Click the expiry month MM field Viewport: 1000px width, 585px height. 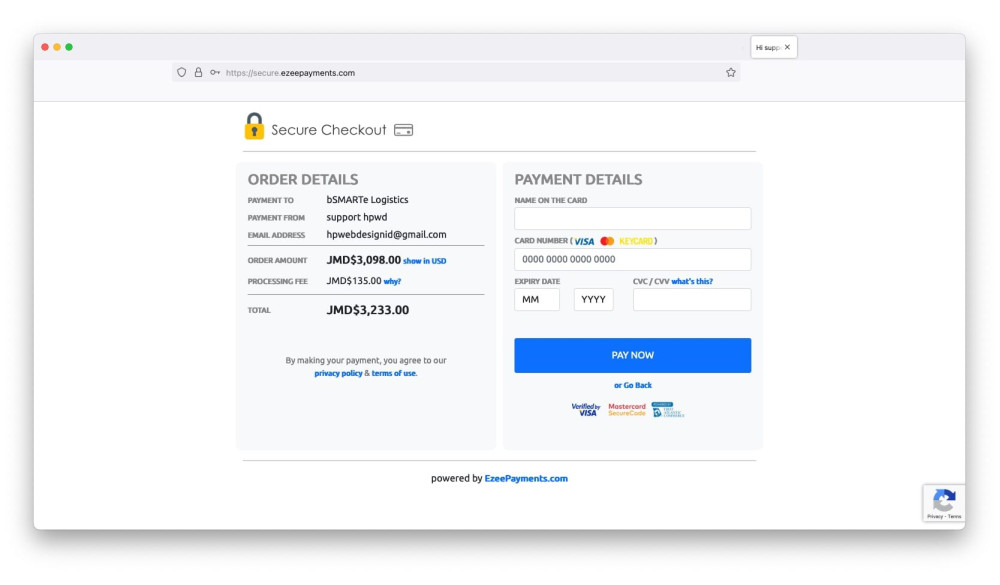[537, 299]
